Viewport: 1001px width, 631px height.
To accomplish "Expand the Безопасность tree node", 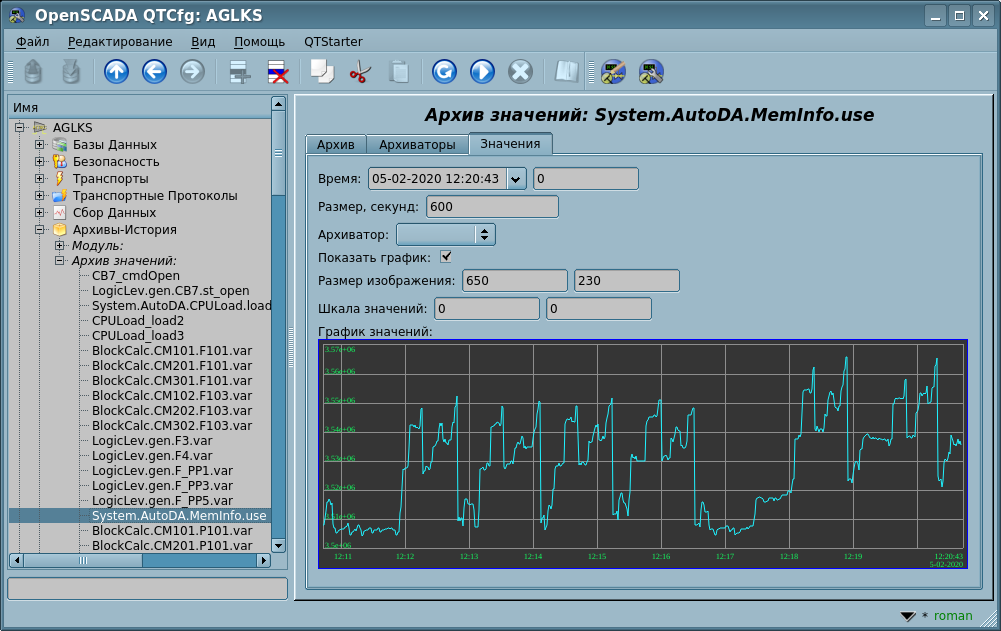I will [39, 162].
